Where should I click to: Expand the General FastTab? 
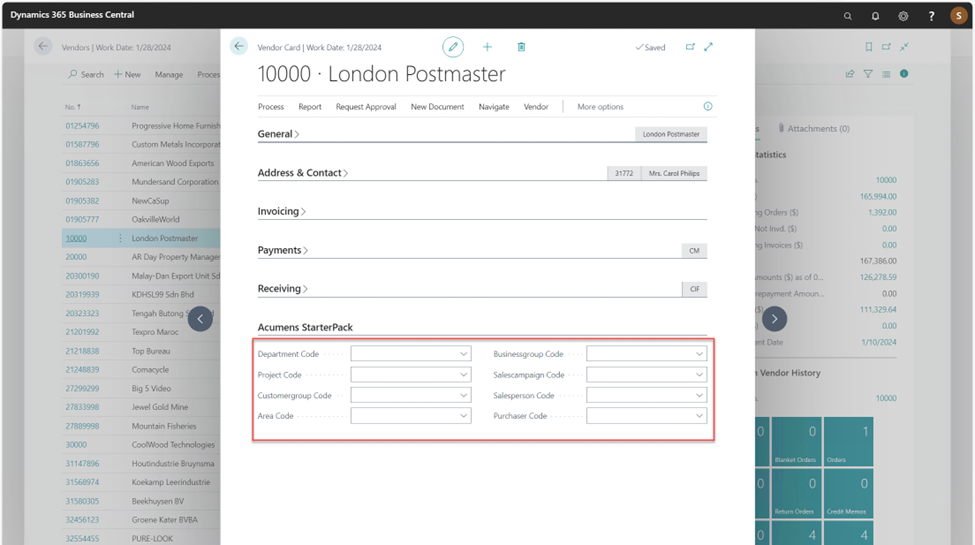click(278, 134)
